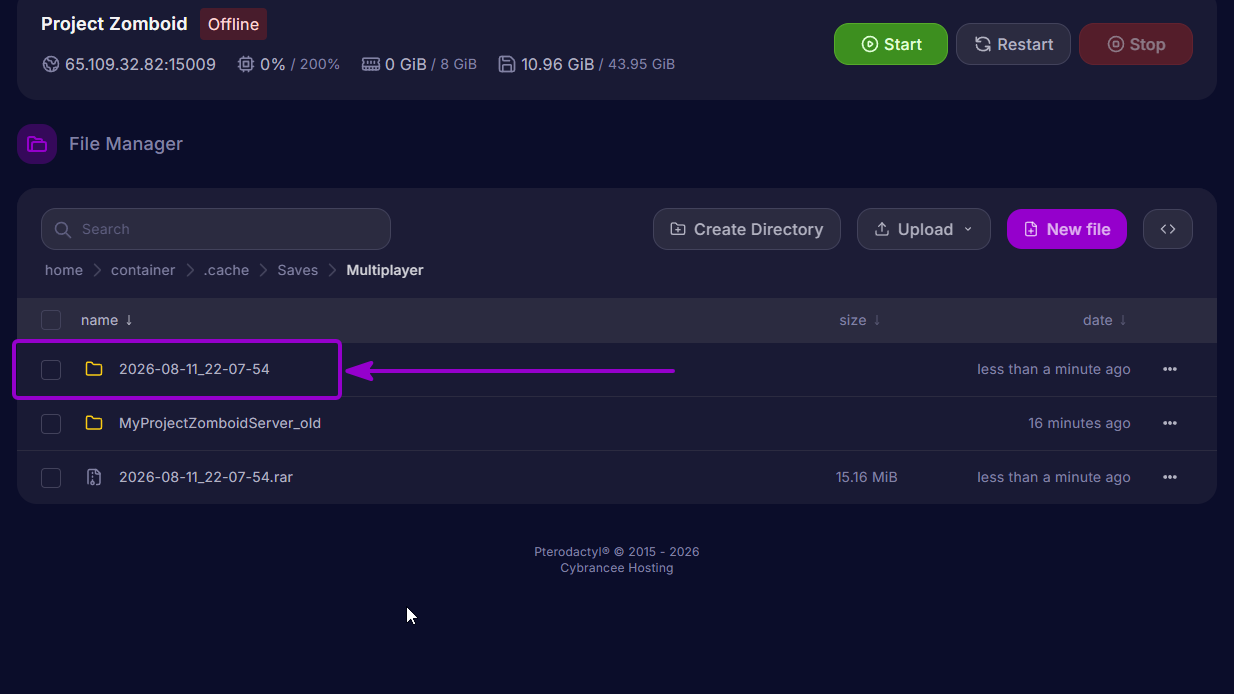Go to Saves in breadcrumb

(x=298, y=270)
